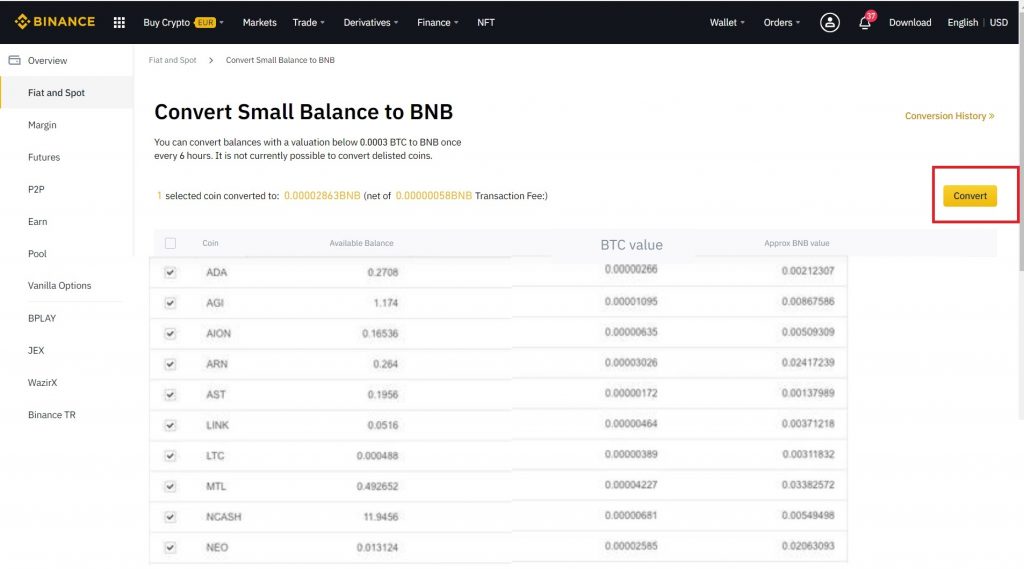Click Conversion History double-chevron arrow
1024x569 pixels.
tap(991, 116)
